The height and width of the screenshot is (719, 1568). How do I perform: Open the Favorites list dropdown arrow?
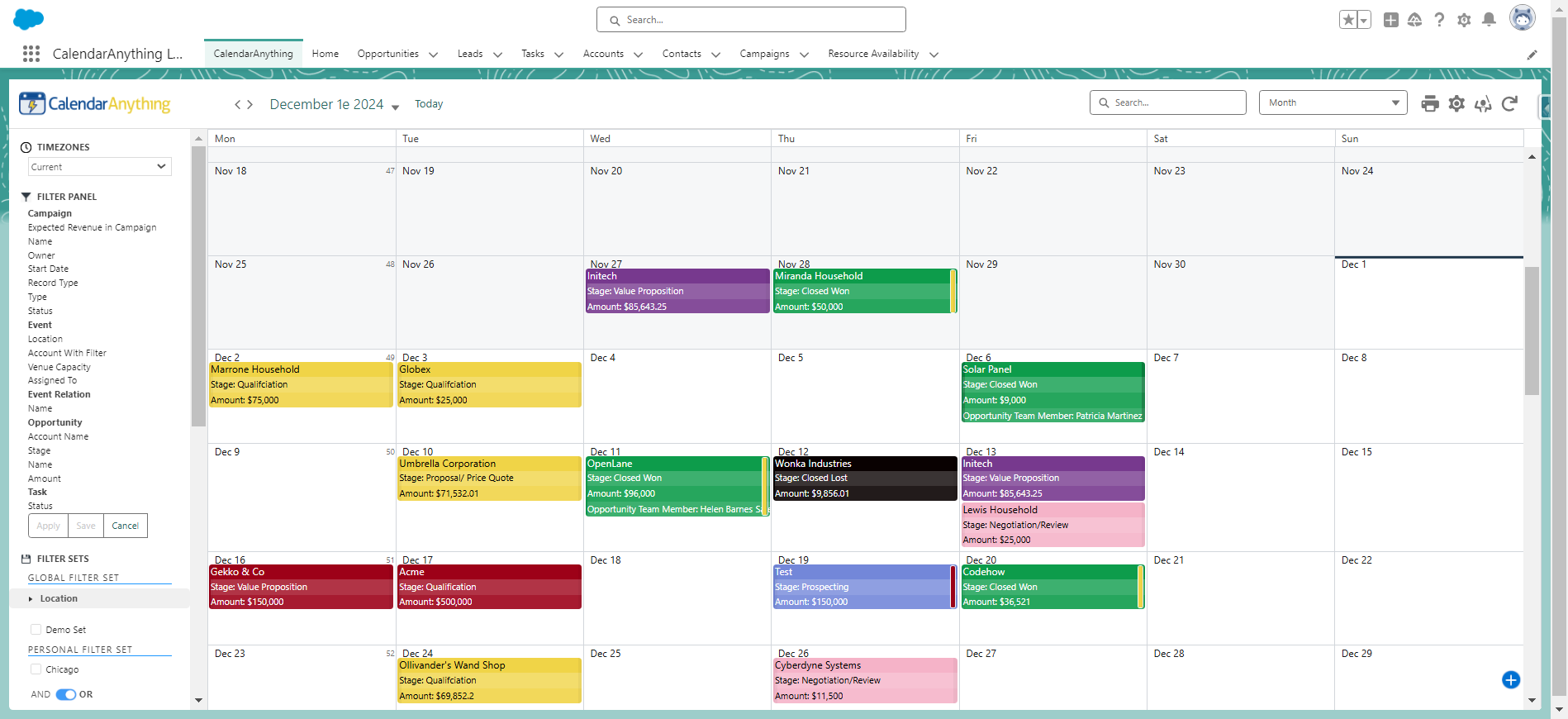(x=1364, y=20)
